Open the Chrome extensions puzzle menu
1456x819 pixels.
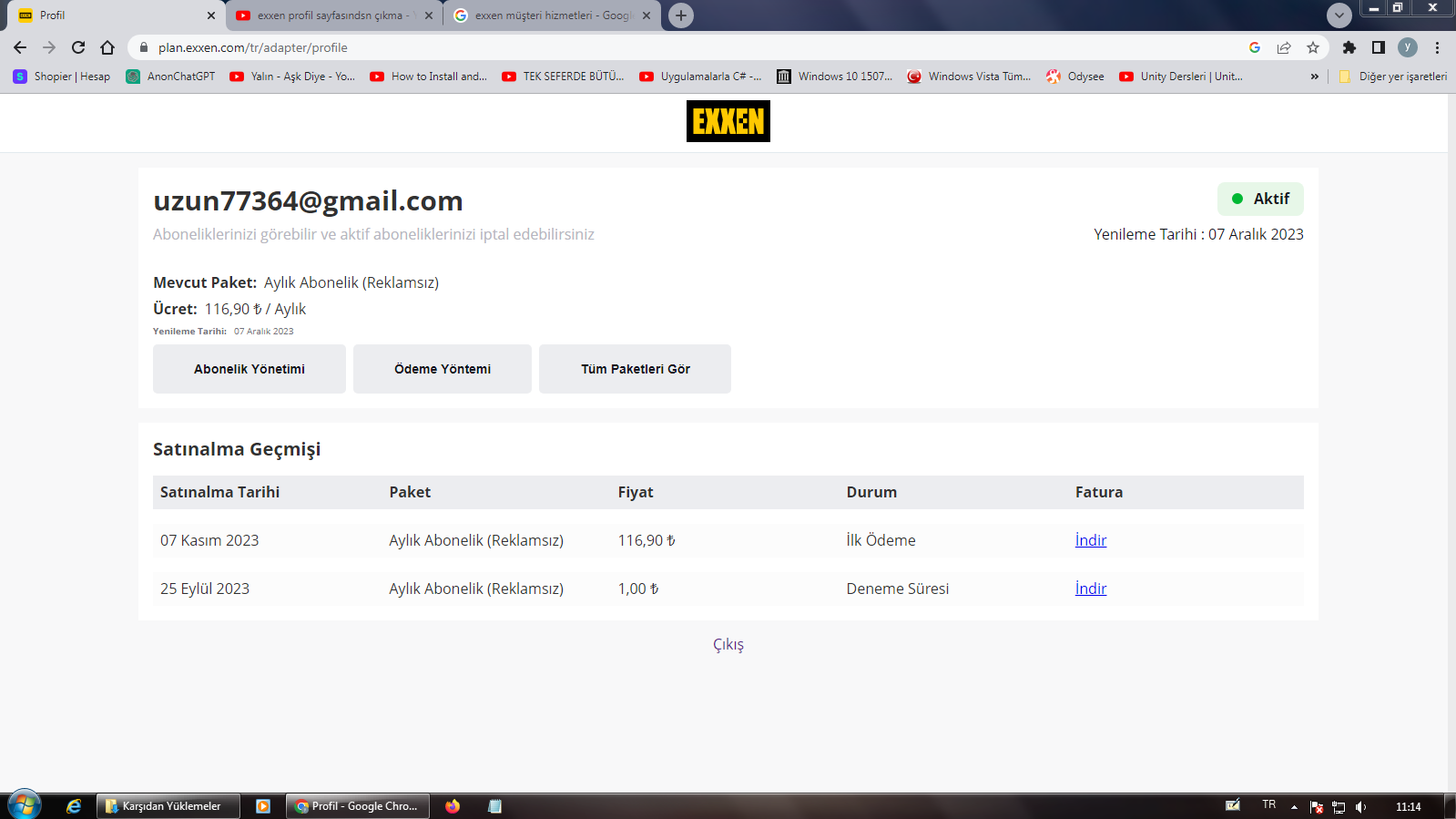pos(1349,47)
